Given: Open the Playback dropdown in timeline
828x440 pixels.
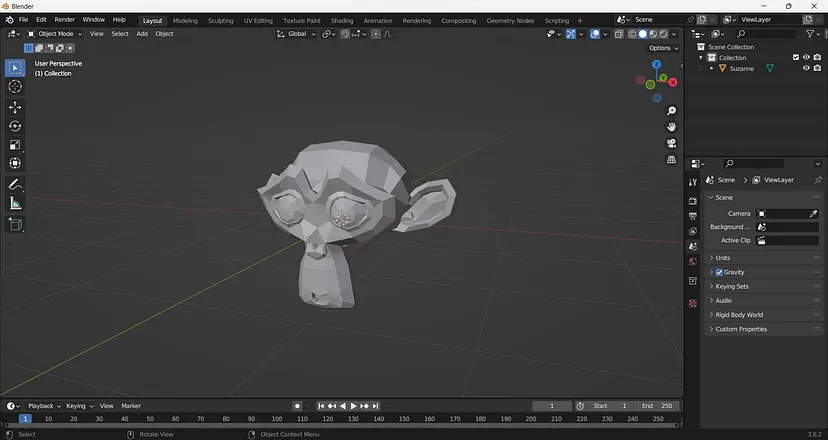Looking at the screenshot, I should tap(44, 406).
